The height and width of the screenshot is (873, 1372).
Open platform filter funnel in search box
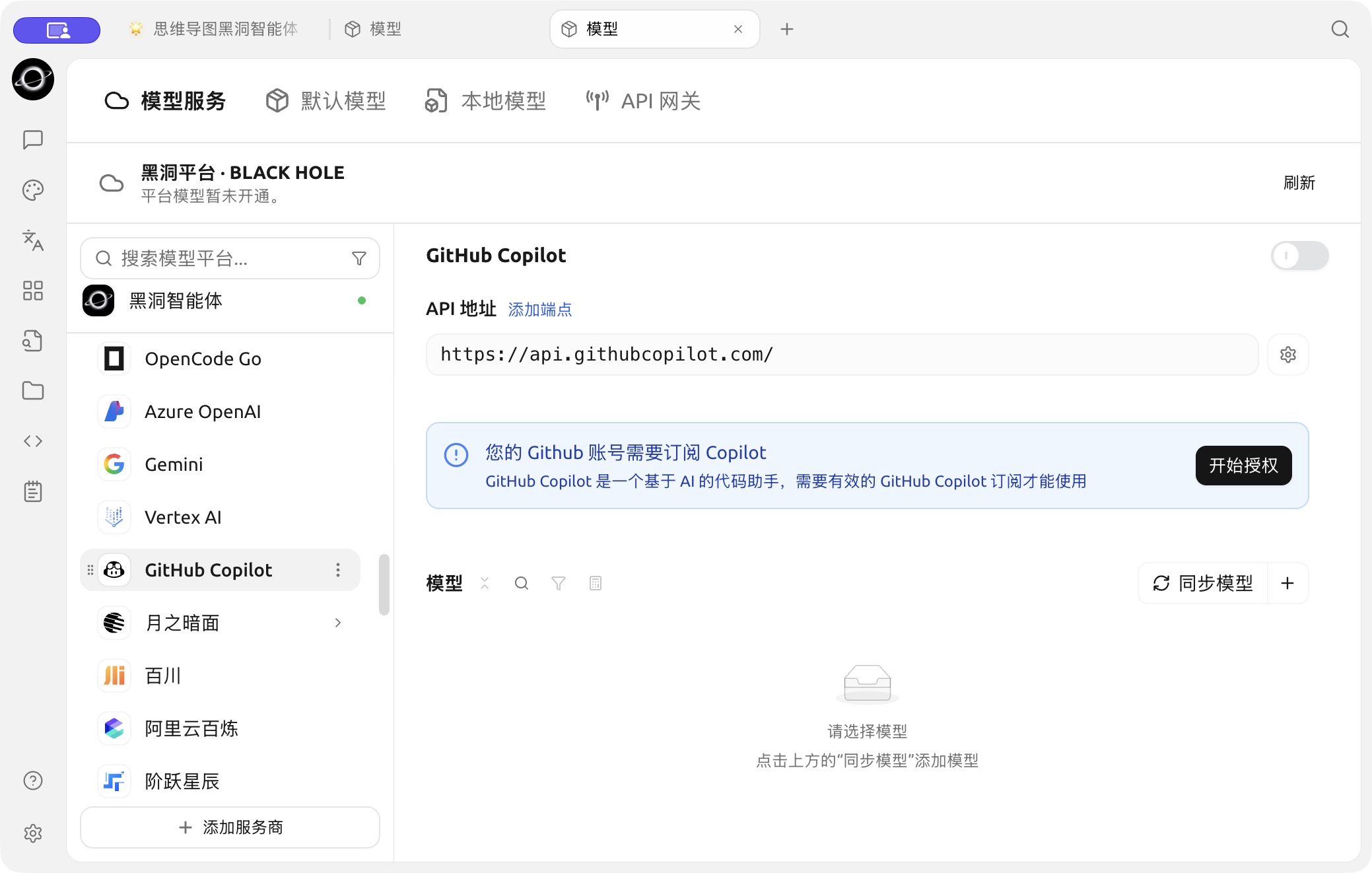(359, 258)
